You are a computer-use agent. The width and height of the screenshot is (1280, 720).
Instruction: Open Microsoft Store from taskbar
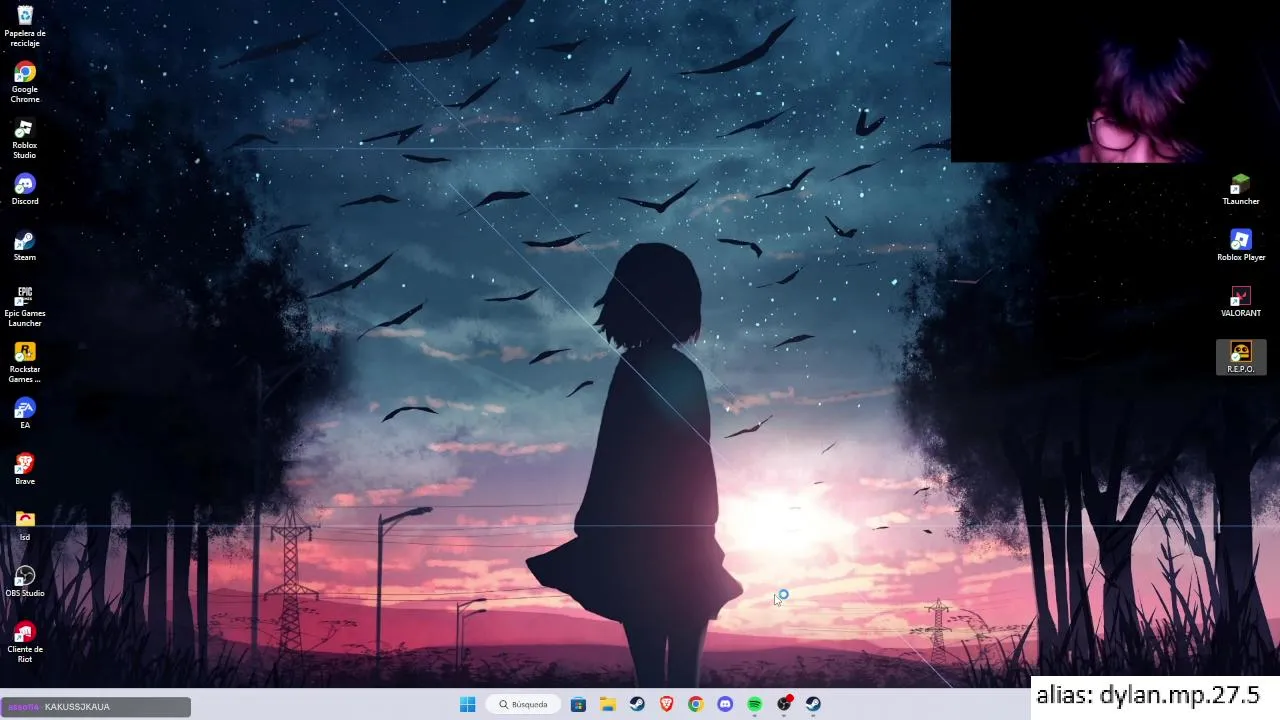pyautogui.click(x=578, y=704)
